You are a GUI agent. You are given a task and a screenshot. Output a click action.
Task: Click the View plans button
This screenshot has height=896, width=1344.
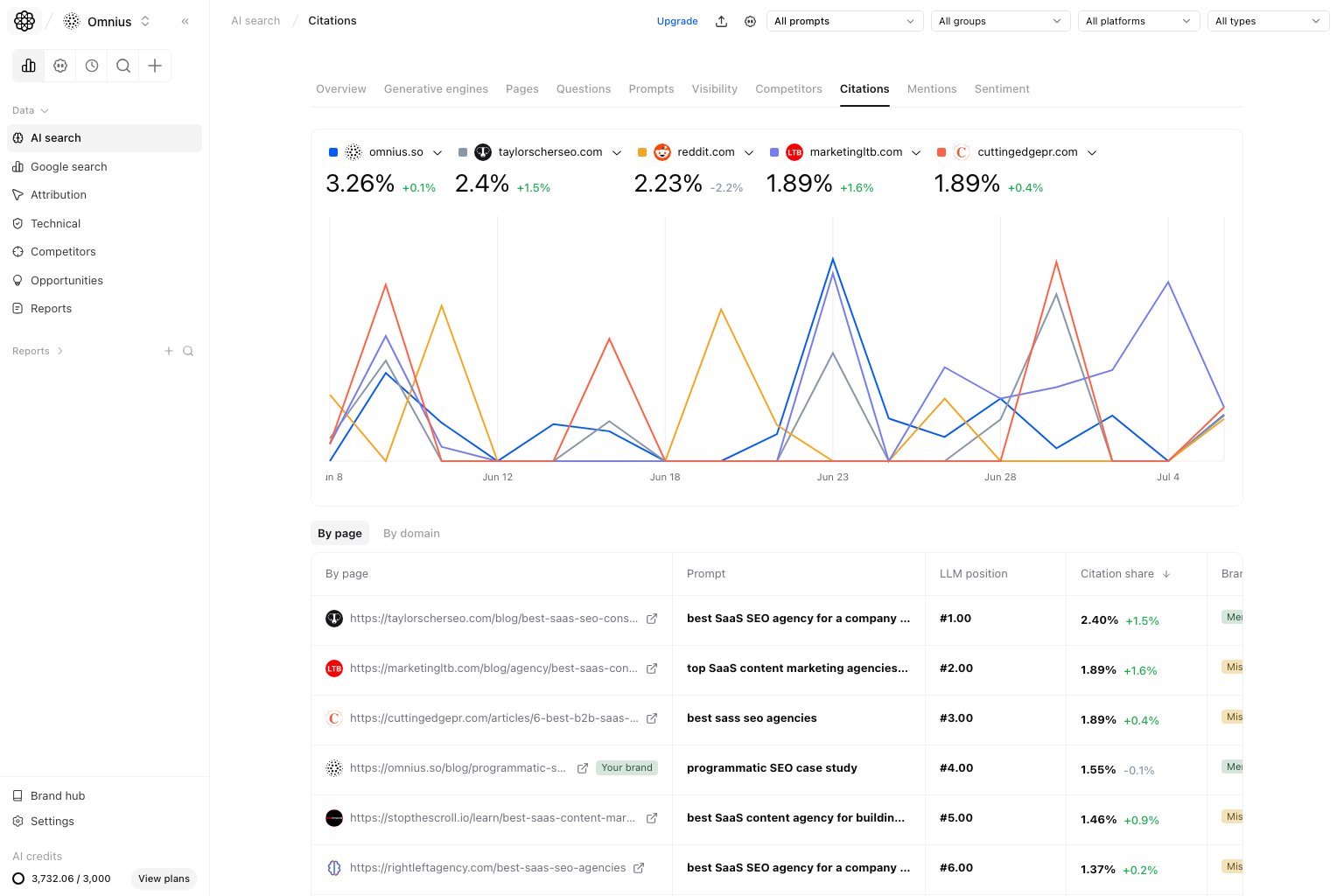164,878
